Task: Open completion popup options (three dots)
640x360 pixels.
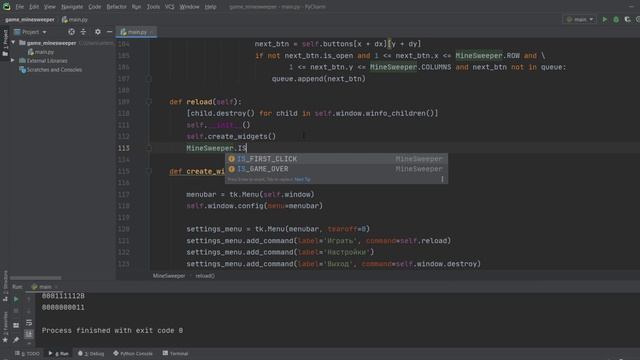Action: click(x=442, y=179)
